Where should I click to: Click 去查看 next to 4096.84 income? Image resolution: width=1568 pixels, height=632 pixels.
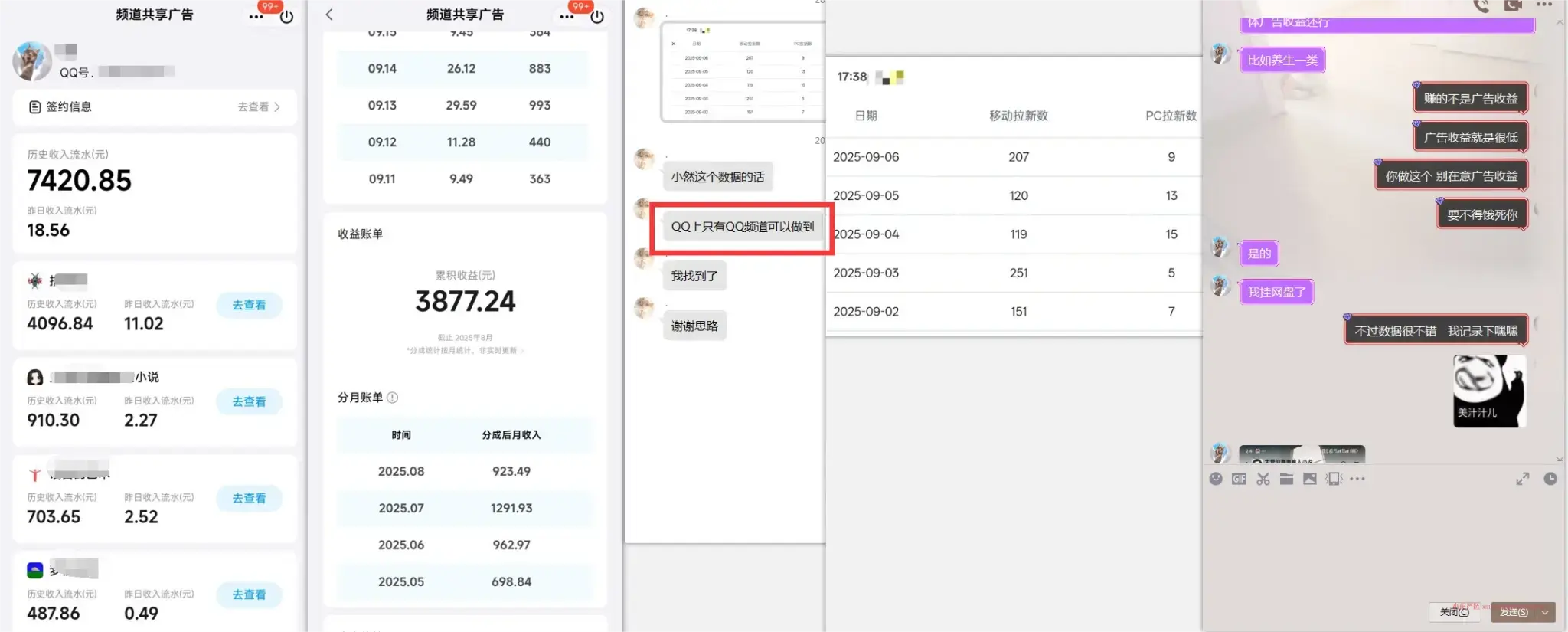[249, 305]
